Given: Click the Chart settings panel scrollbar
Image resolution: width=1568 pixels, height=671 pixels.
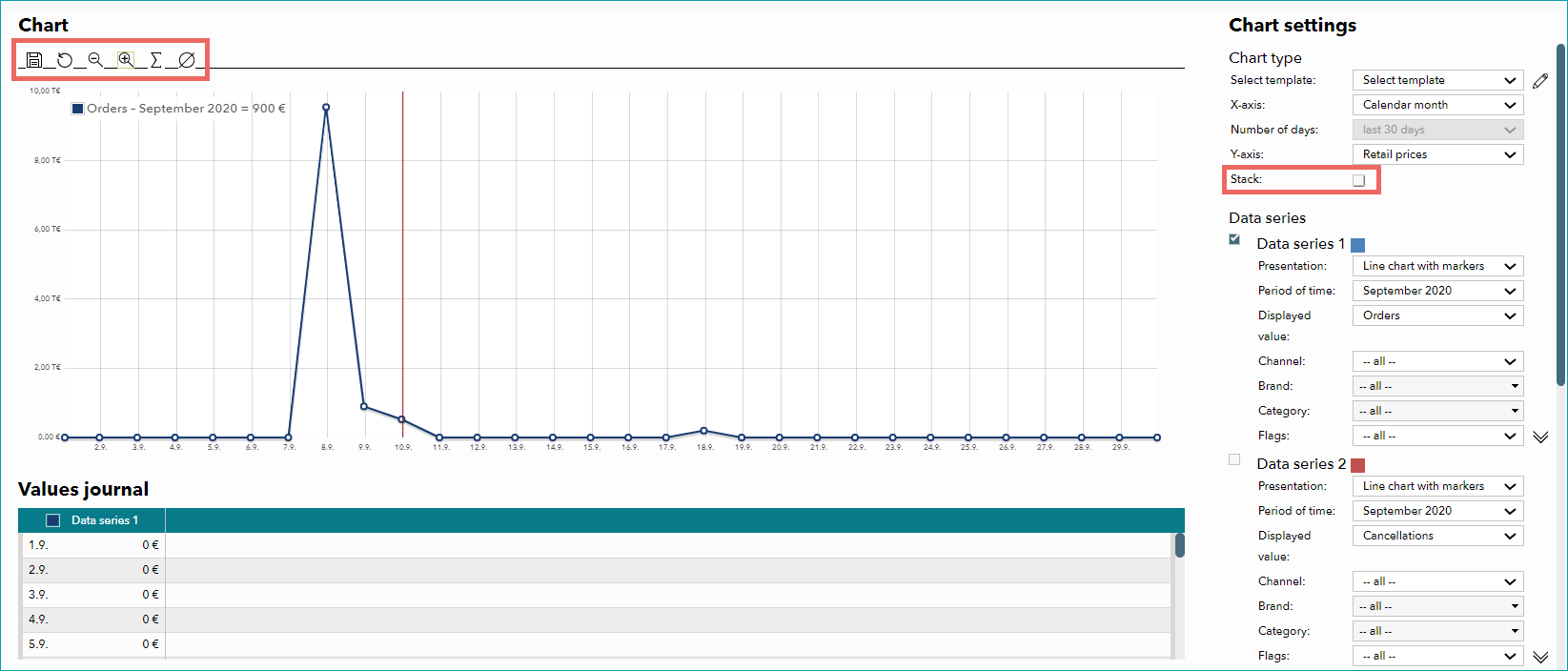Looking at the screenshot, I should pos(1560,214).
